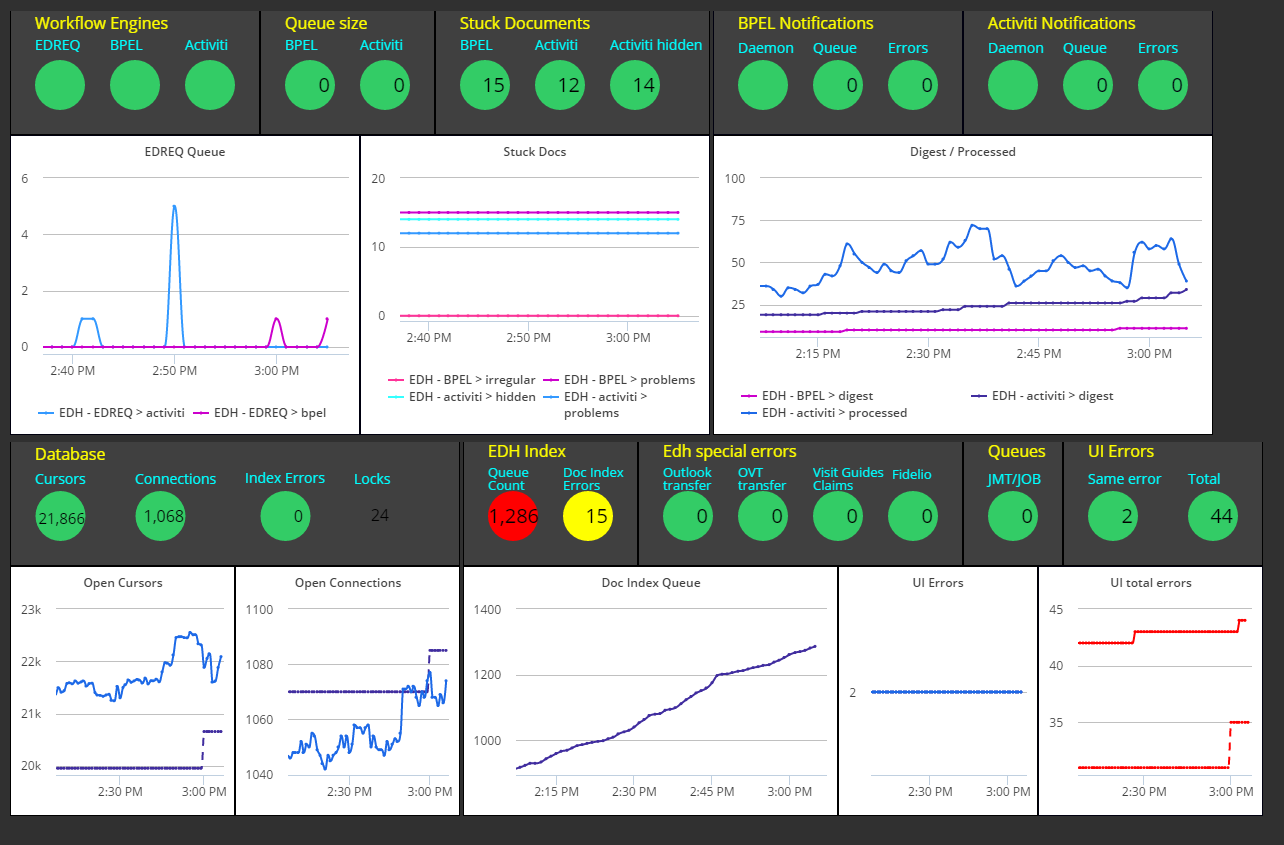This screenshot has height=845, width=1284.
Task: Click the Queue Count label in EDH Index
Action: pos(508,479)
